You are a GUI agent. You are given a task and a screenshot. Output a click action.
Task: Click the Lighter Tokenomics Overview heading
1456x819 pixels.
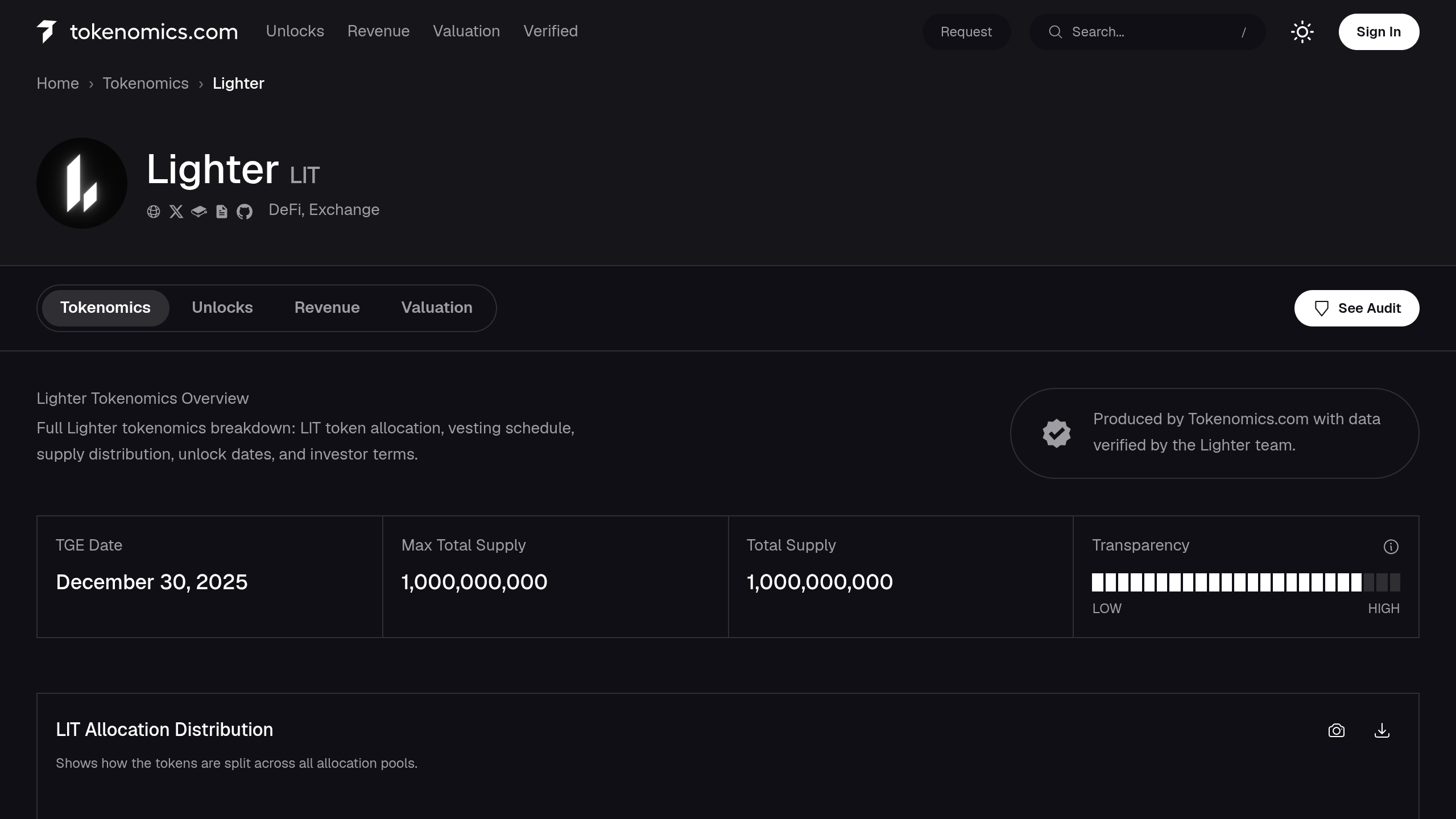142,399
